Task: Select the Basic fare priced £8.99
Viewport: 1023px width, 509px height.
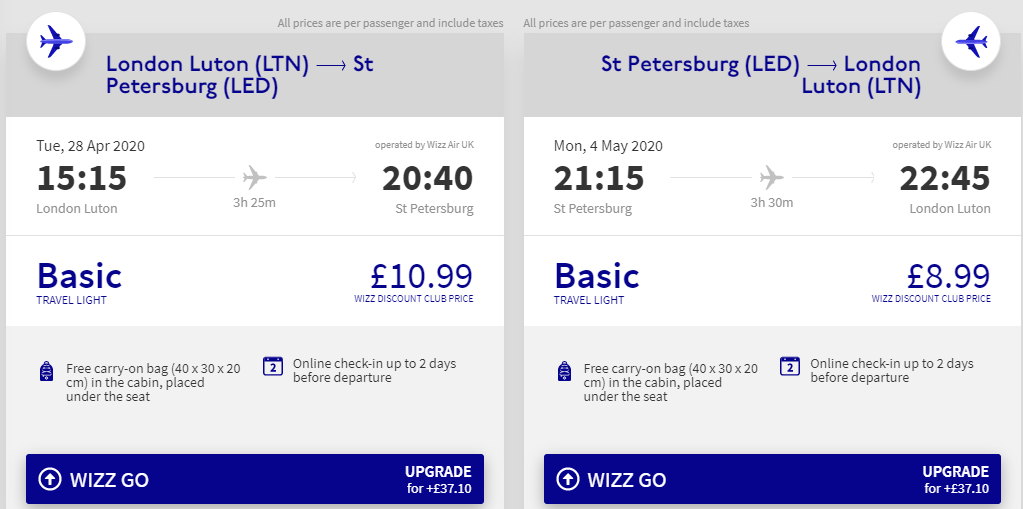Action: tap(772, 281)
